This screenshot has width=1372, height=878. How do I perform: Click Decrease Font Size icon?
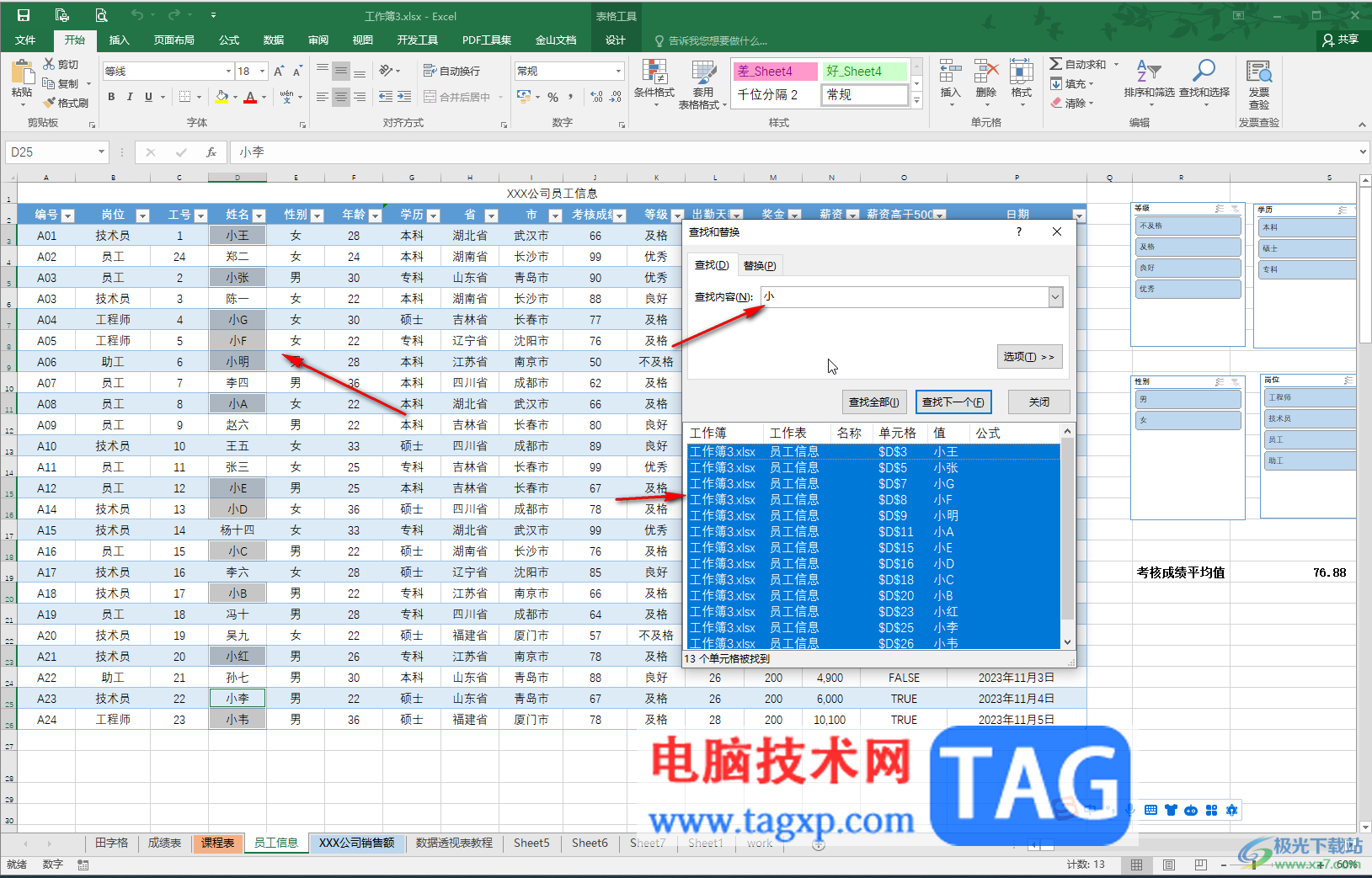click(x=297, y=72)
